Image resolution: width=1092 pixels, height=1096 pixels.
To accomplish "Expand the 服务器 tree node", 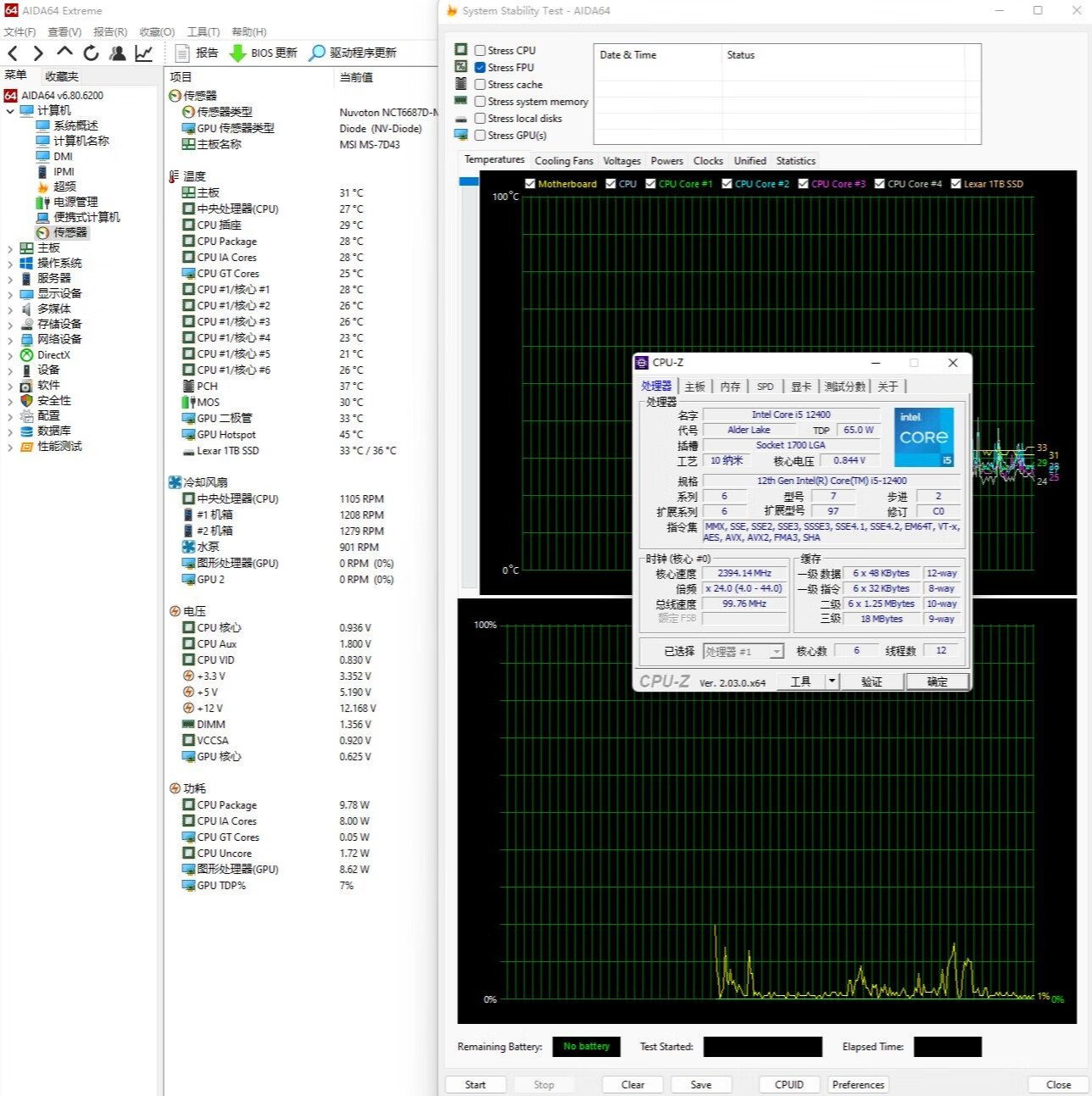I will tap(10, 279).
